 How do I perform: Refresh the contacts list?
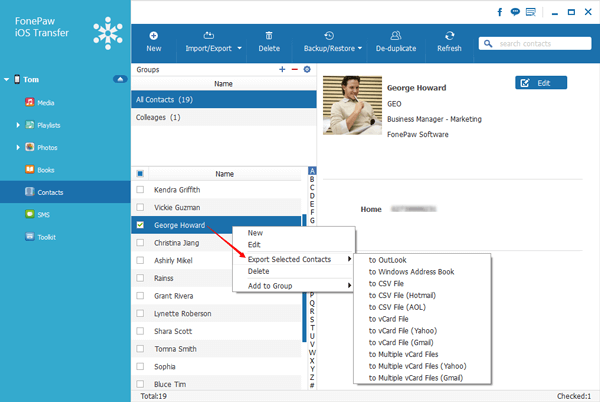[x=449, y=42]
